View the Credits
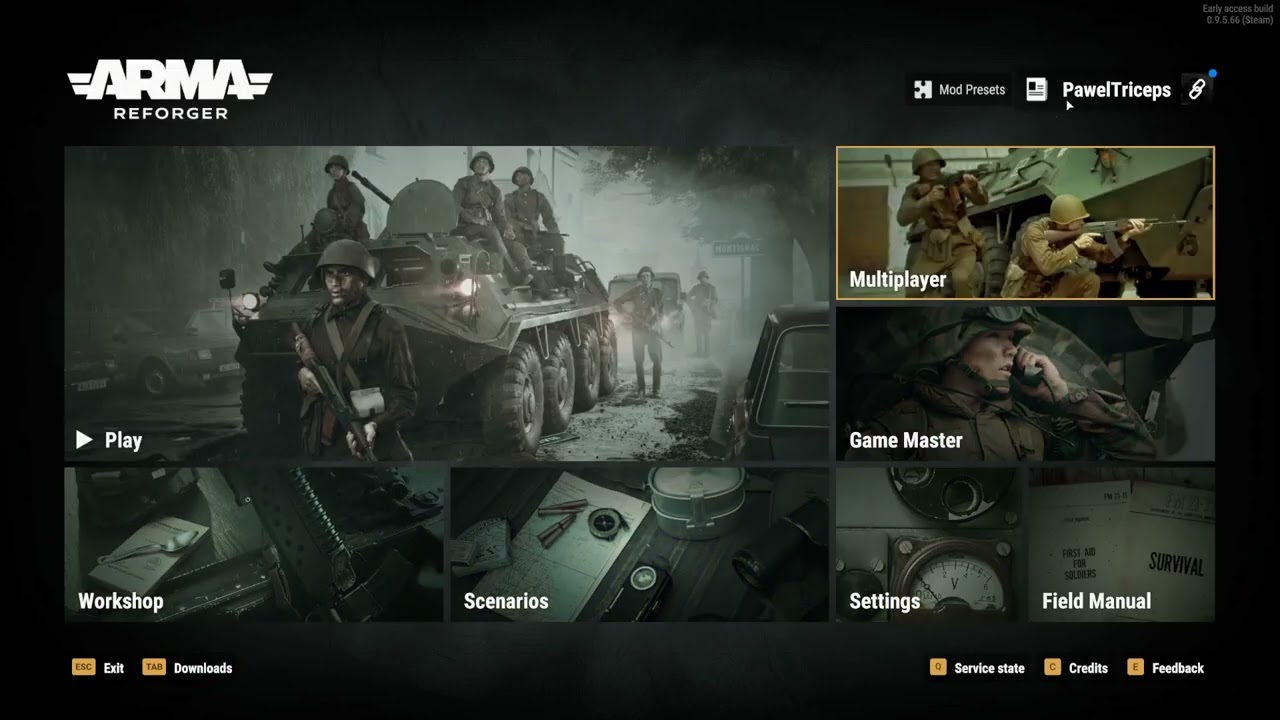 point(1076,668)
